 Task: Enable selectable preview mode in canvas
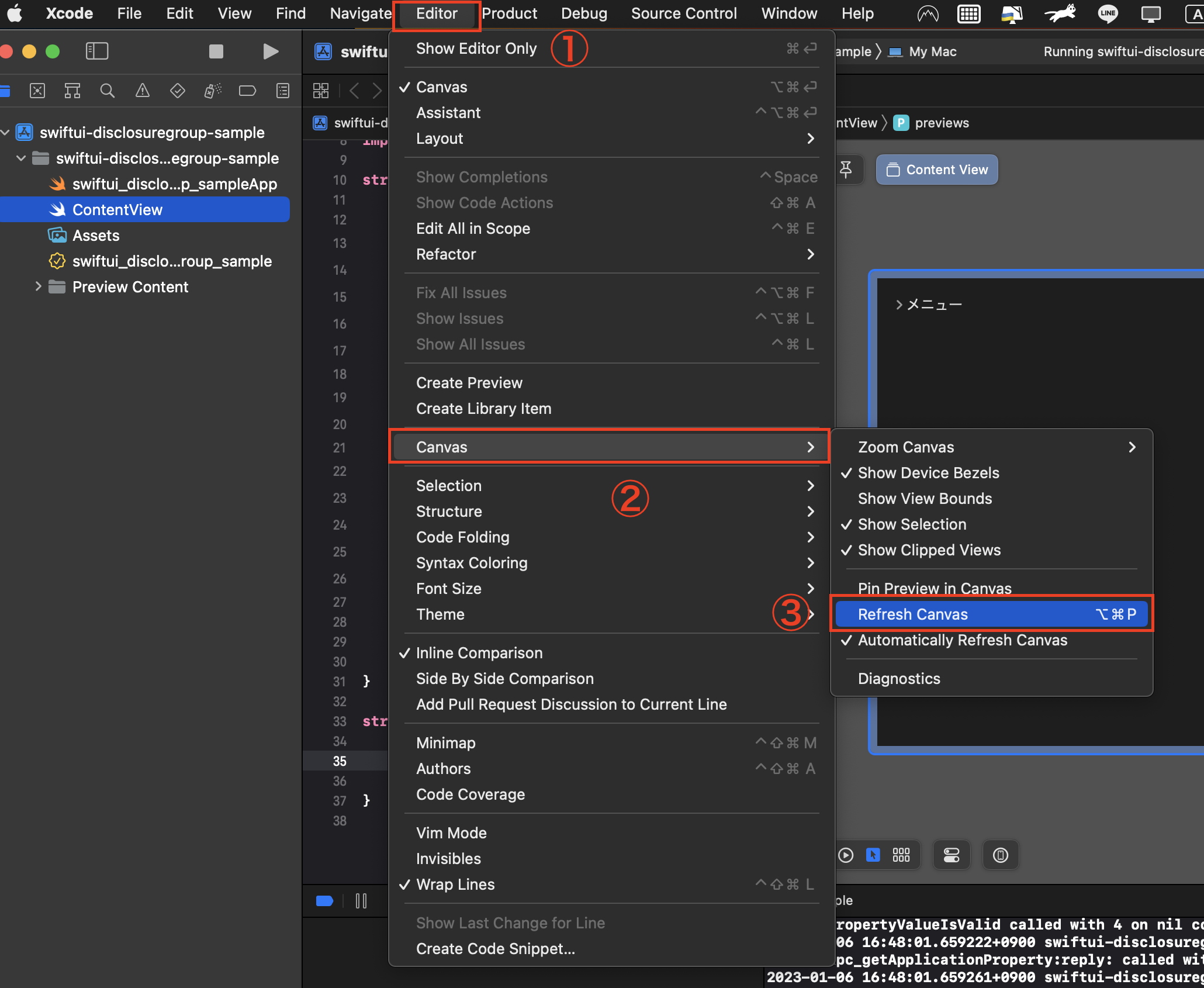(x=873, y=855)
